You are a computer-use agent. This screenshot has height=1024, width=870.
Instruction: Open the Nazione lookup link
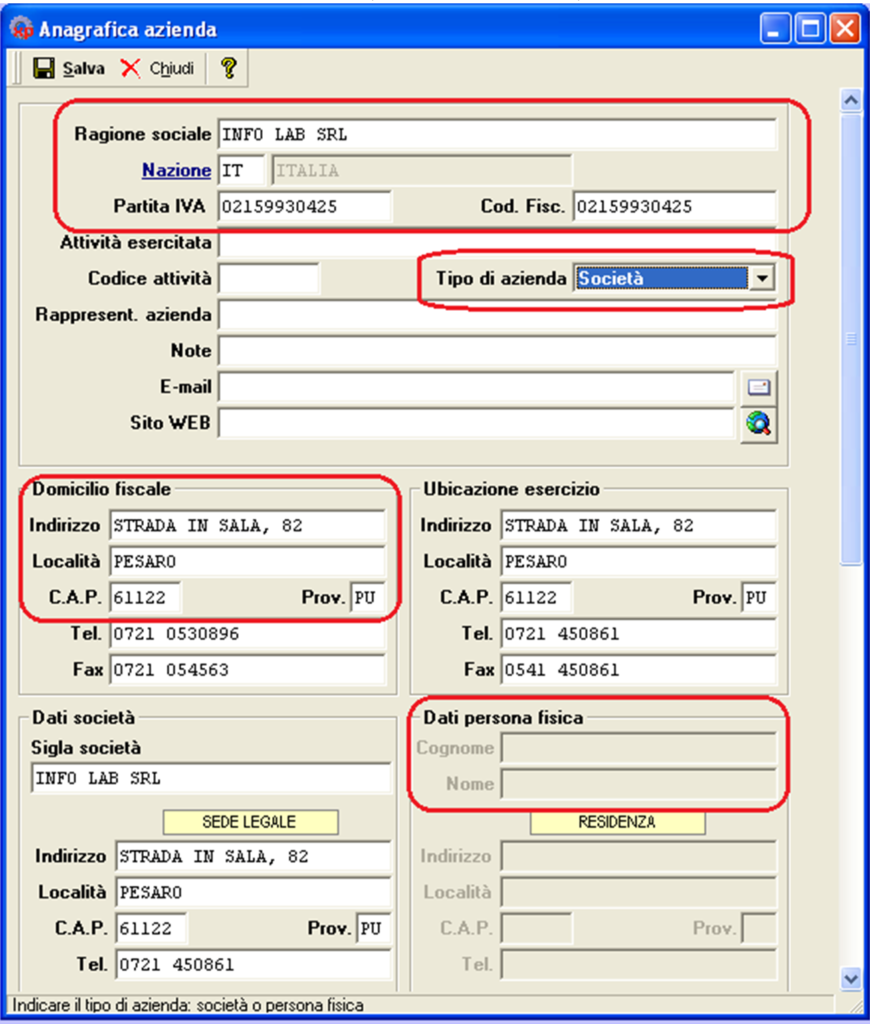coord(176,170)
